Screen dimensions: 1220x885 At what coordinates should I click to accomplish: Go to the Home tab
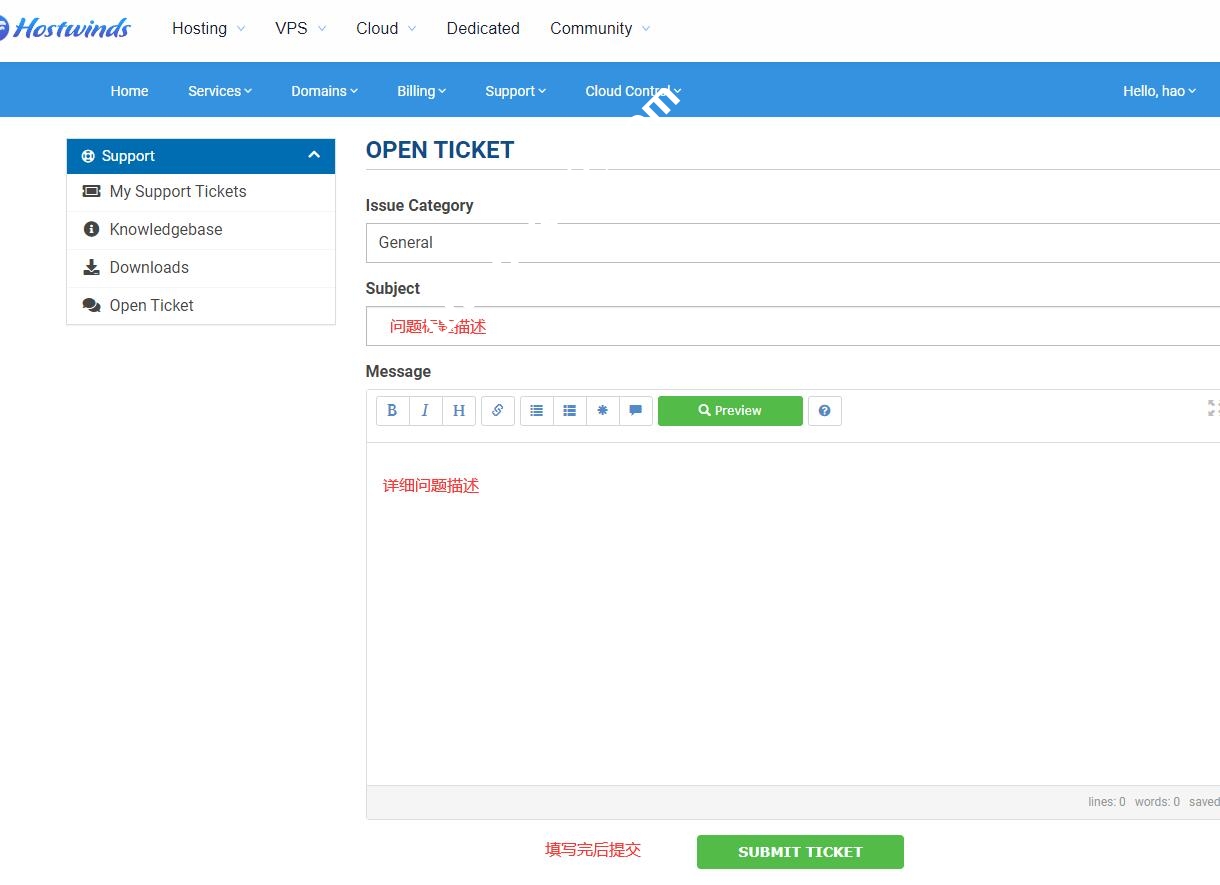click(129, 91)
